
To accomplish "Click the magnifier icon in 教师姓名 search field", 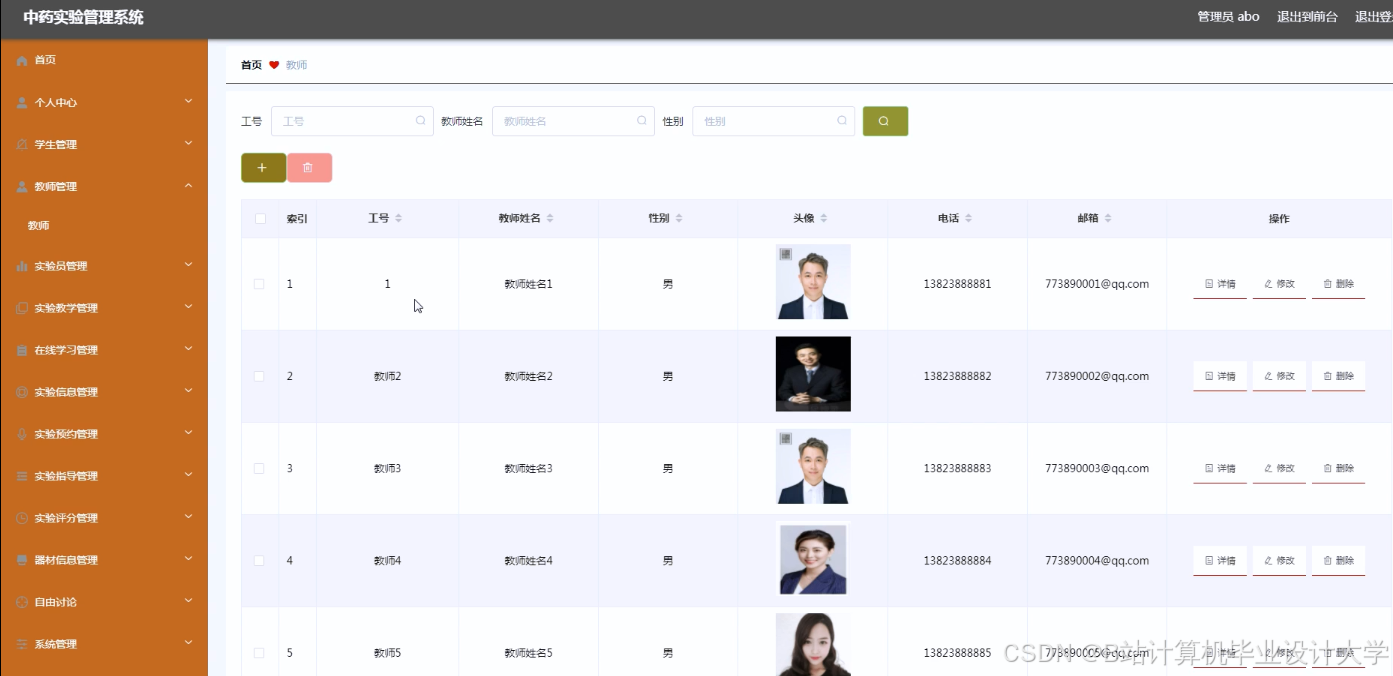I will click(642, 121).
